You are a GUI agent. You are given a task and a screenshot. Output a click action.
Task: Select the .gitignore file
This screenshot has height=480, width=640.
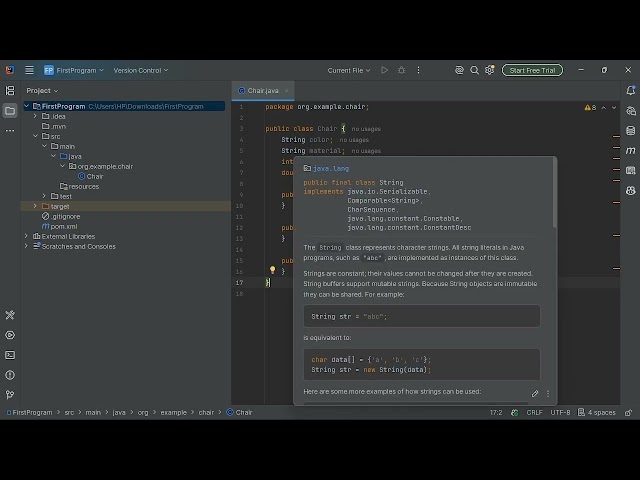(61, 216)
